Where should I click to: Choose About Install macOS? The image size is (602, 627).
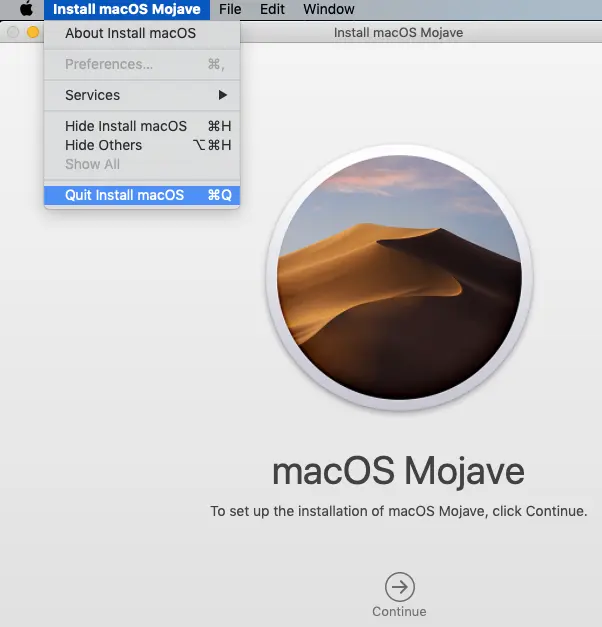pos(142,33)
